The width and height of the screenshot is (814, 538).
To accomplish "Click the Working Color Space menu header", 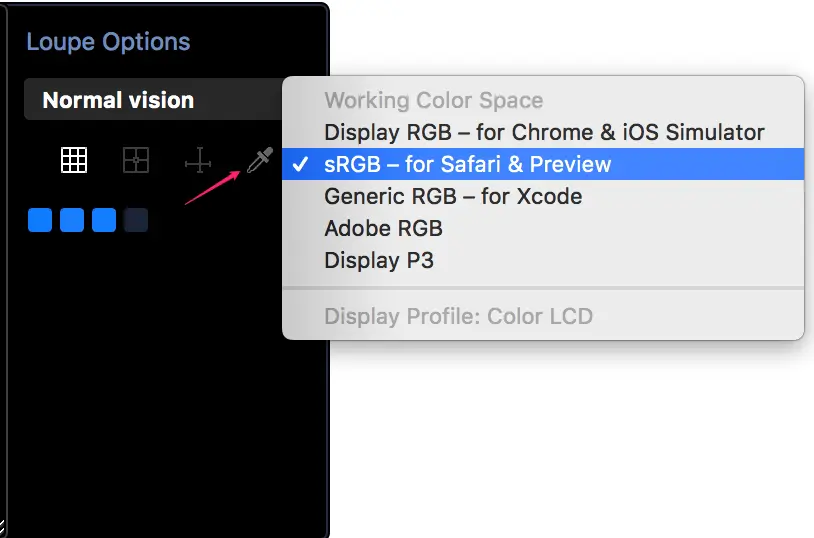I will pyautogui.click(x=433, y=100).
